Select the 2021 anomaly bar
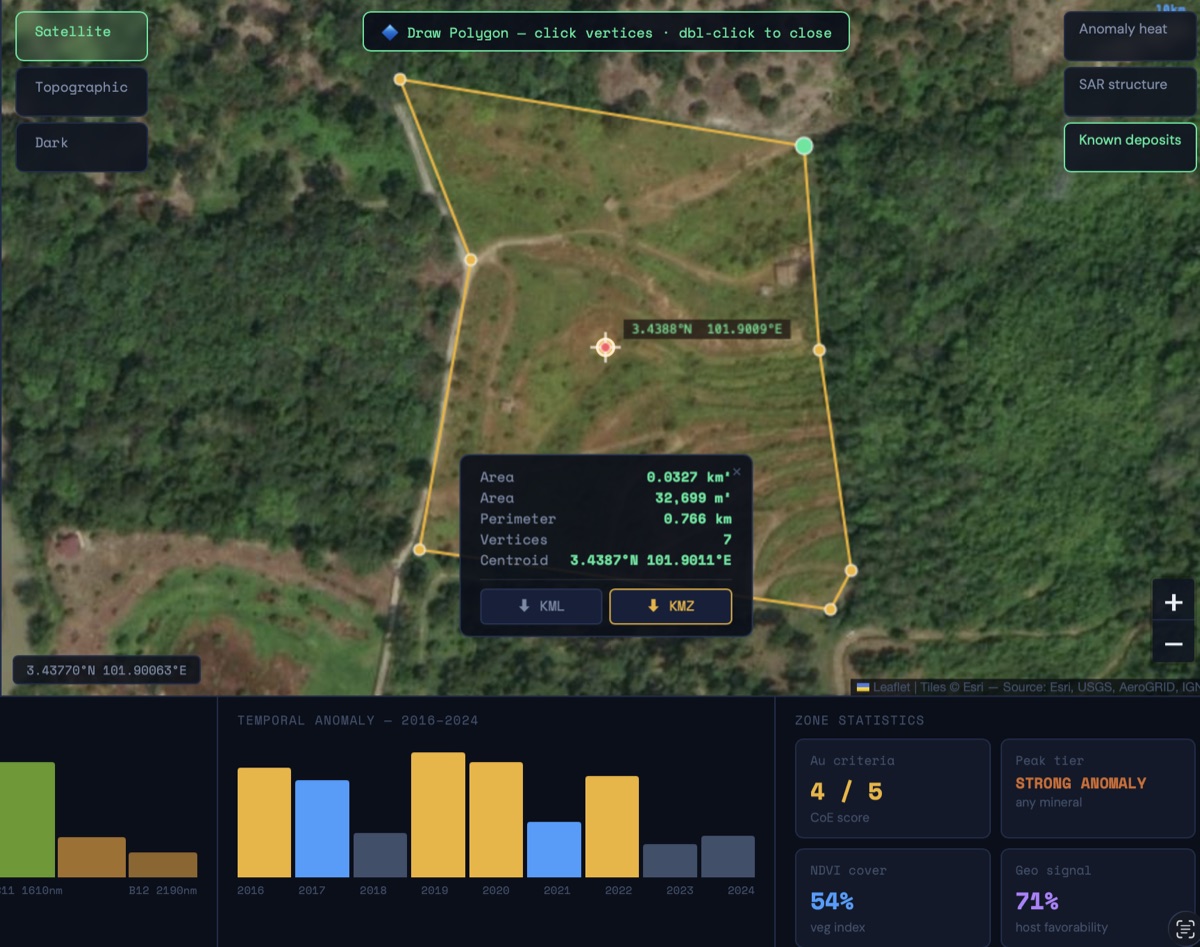Viewport: 1200px width, 947px height. click(x=554, y=849)
